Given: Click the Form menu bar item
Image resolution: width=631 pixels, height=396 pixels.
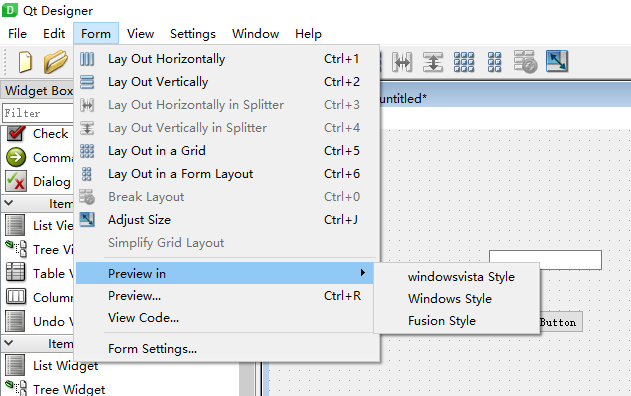Looking at the screenshot, I should (96, 33).
